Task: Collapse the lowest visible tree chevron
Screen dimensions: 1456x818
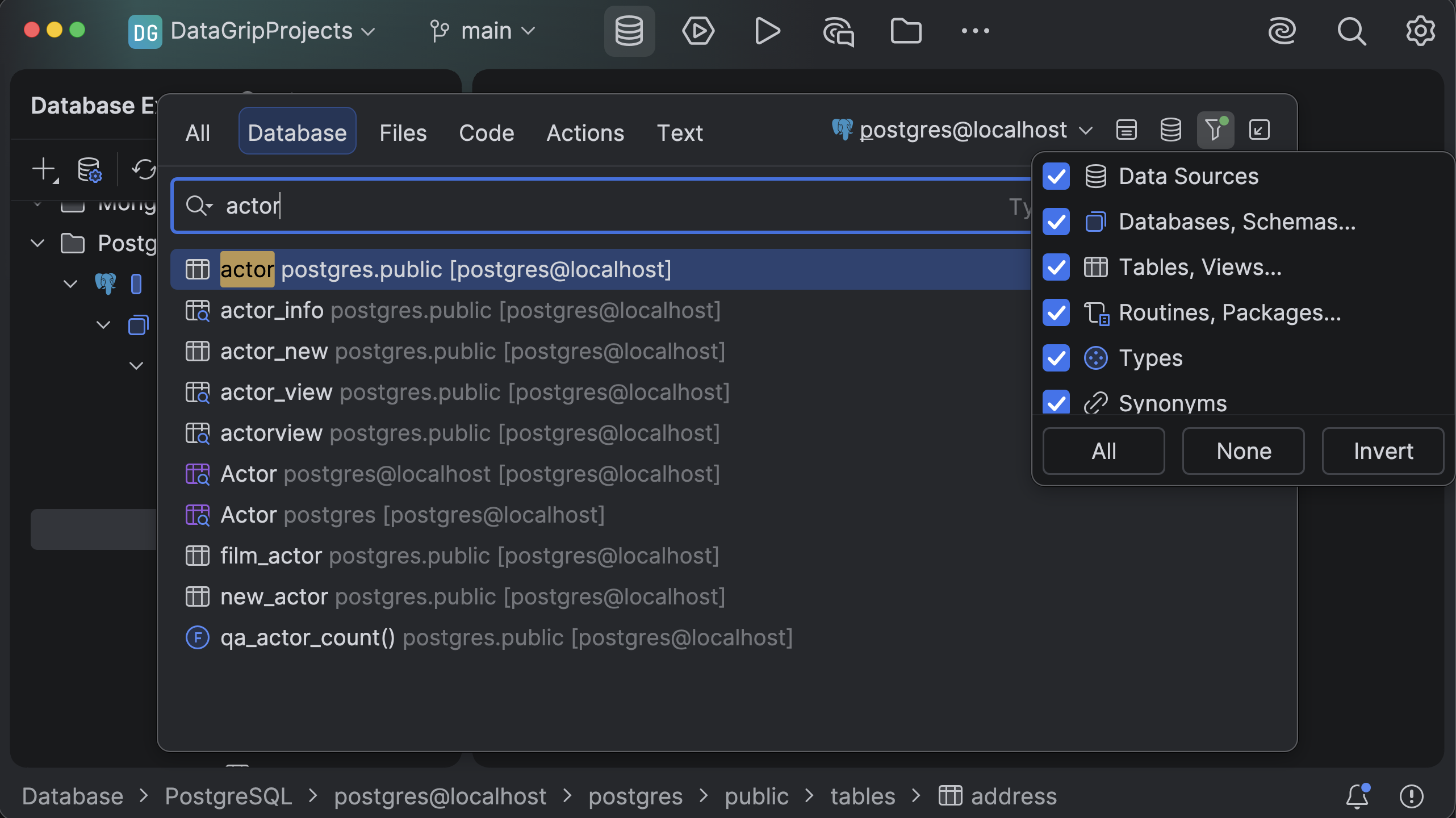Action: 136,365
